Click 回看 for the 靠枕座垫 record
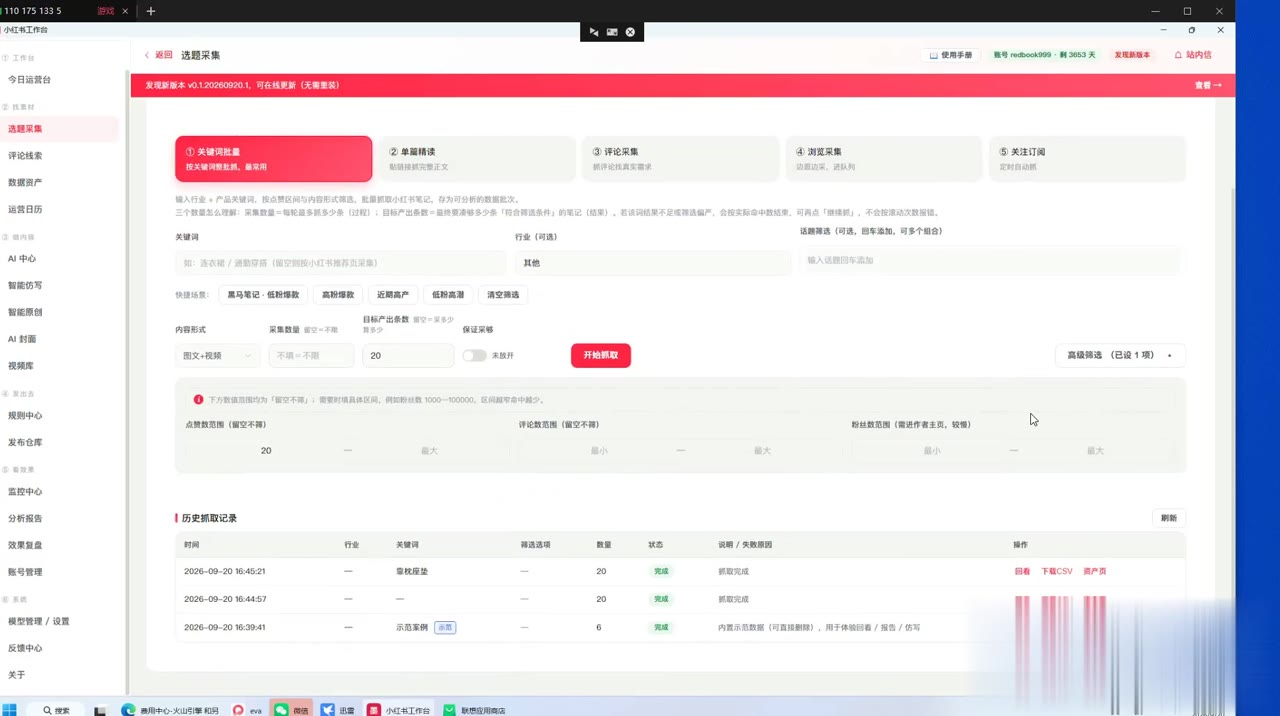 coord(1022,571)
